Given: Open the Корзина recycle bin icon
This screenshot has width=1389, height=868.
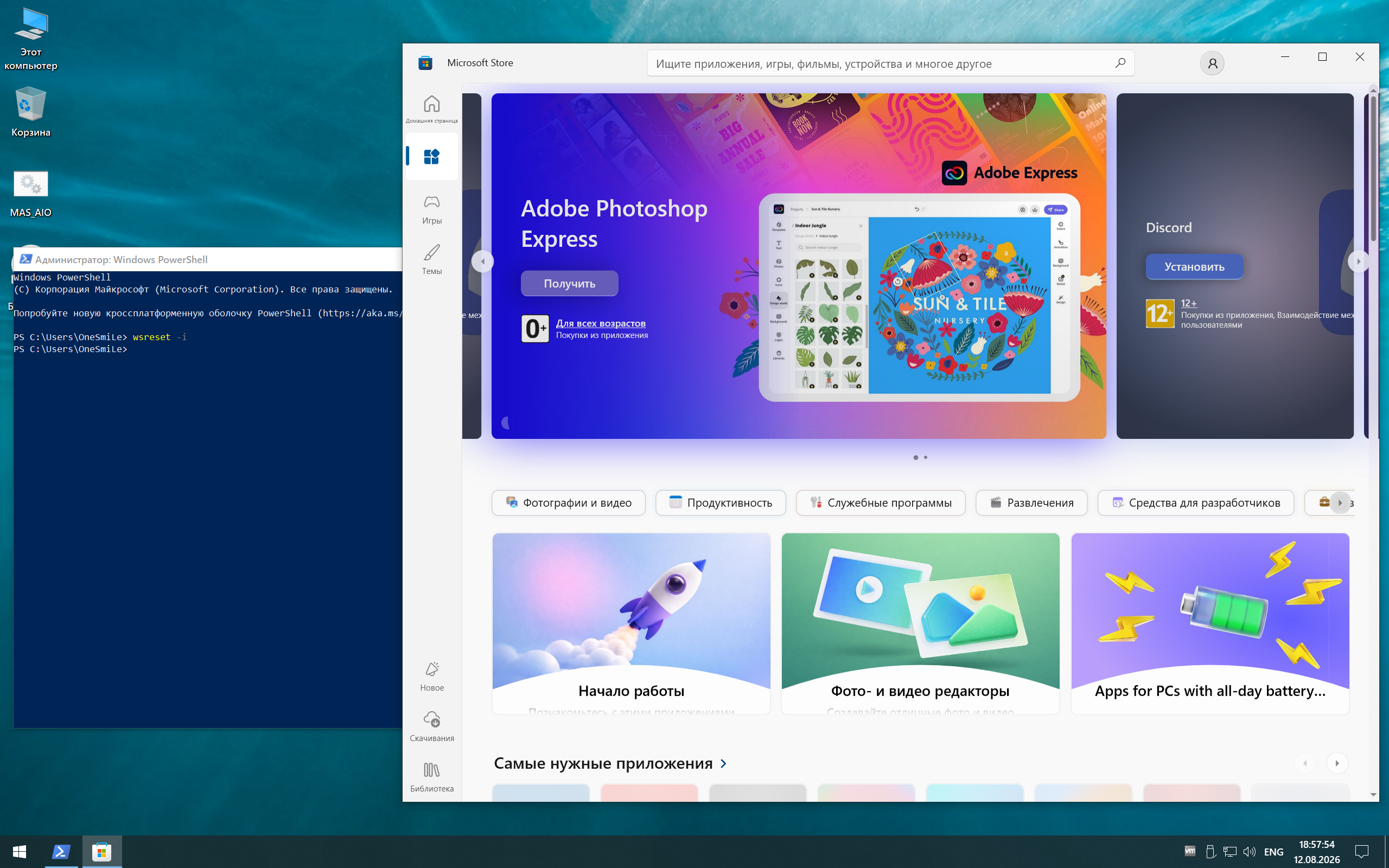Looking at the screenshot, I should point(31,112).
